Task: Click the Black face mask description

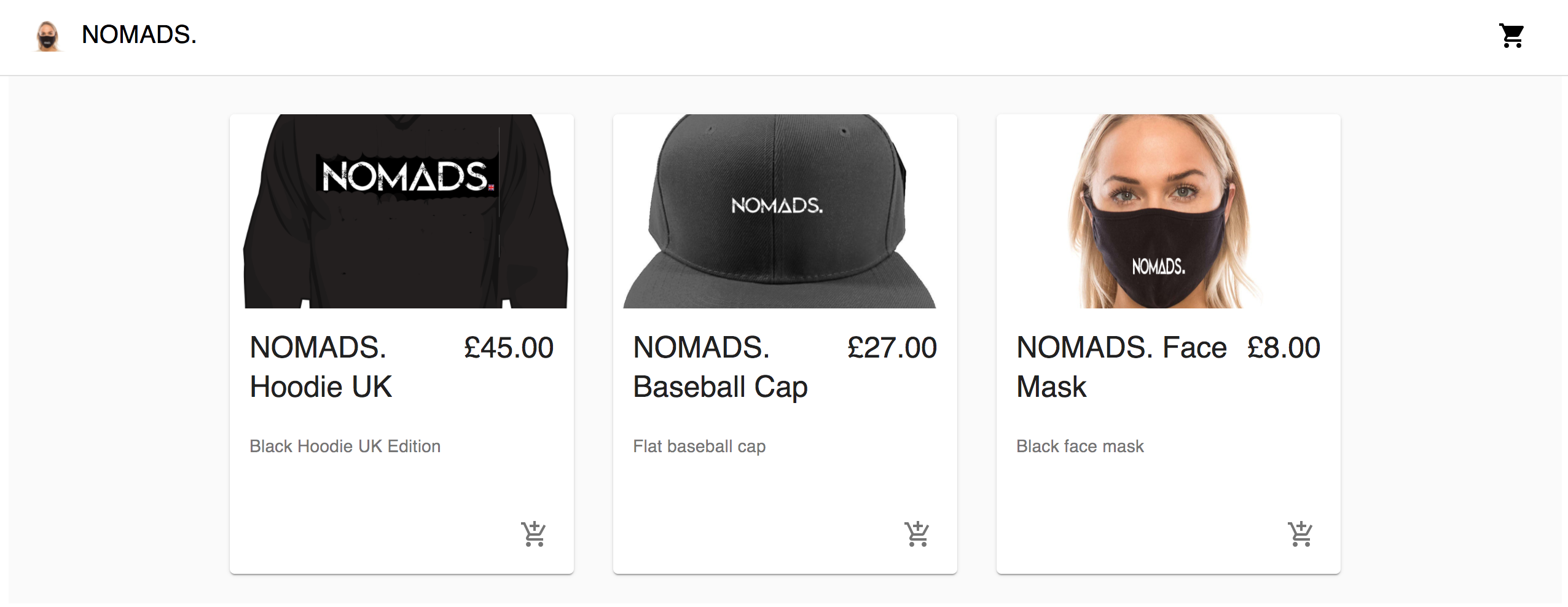Action: 1080,446
